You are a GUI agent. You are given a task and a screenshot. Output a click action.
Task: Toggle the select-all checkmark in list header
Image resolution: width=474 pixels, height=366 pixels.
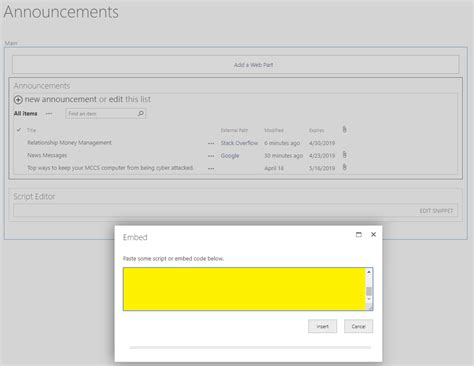[x=19, y=130]
